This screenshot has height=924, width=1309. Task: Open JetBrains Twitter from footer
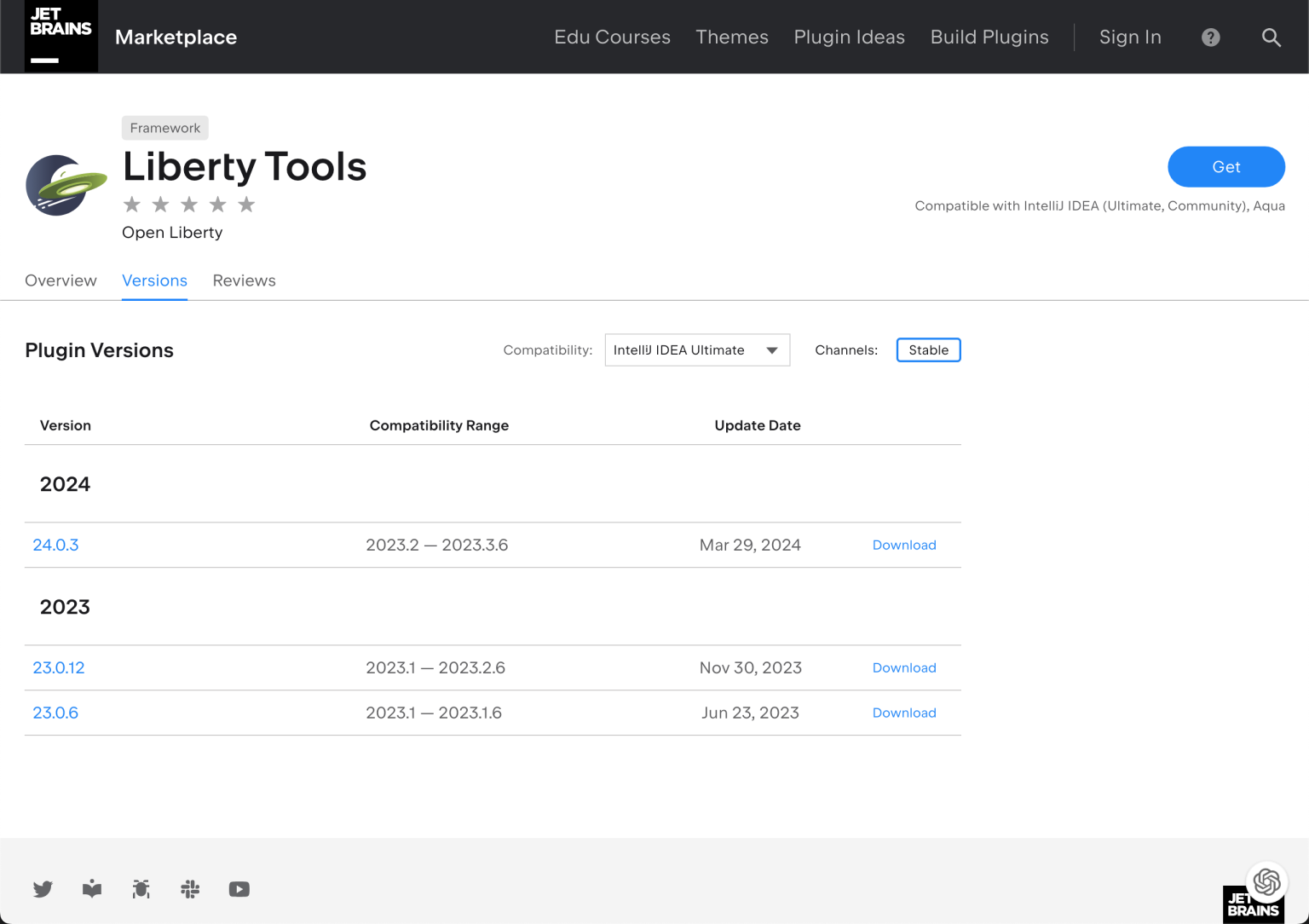click(x=43, y=889)
